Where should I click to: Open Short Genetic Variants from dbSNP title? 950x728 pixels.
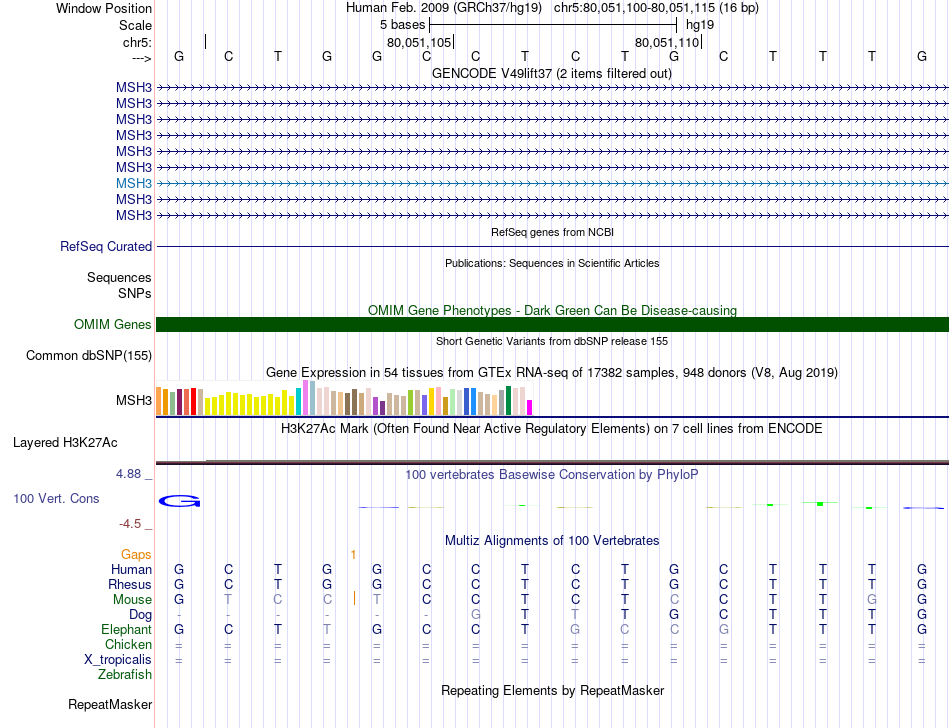[552, 341]
